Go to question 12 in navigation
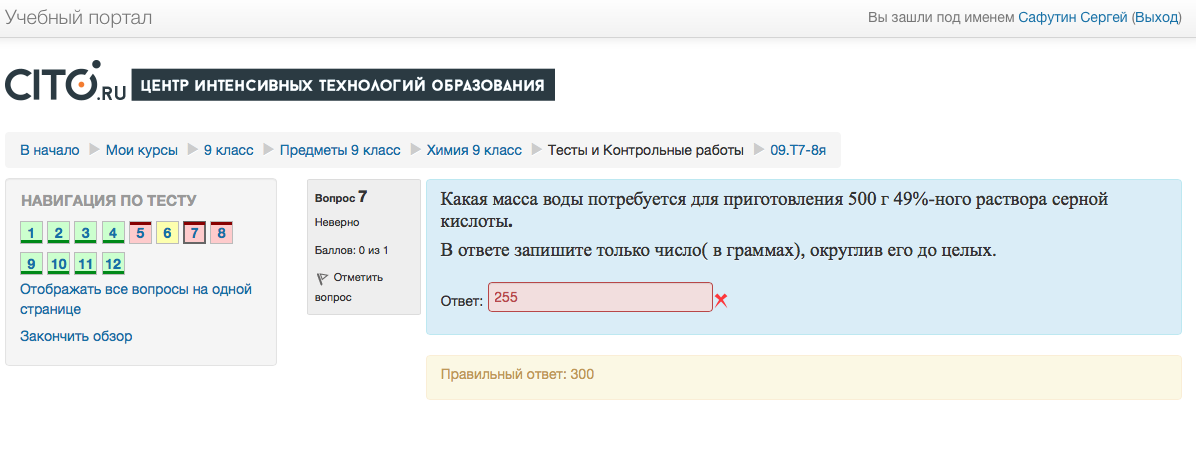1196x452 pixels. (113, 264)
